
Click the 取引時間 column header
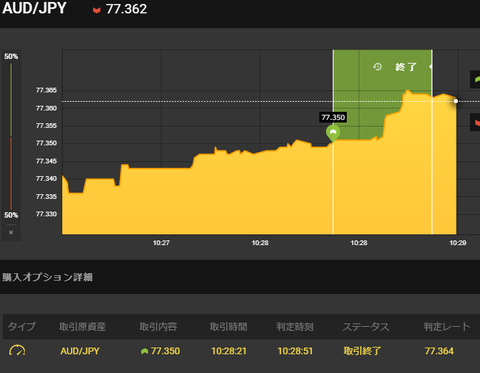(229, 327)
